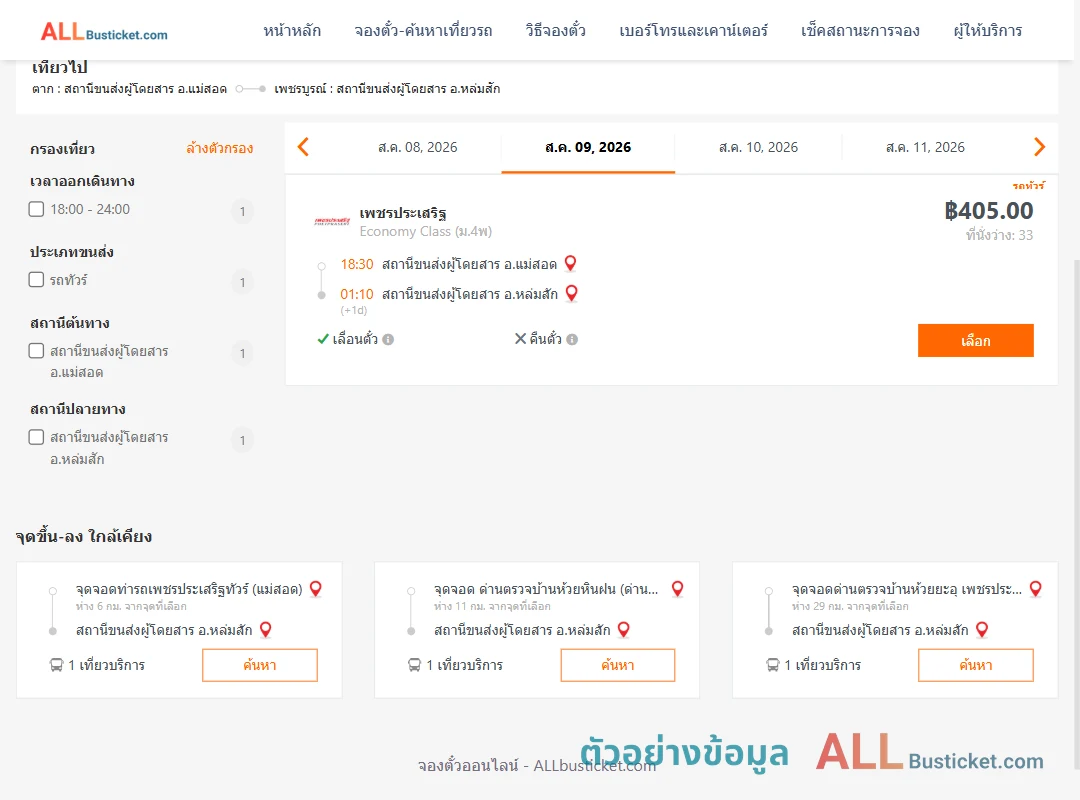Viewport: 1080px width, 800px height.
Task: Open the ALLBusticket.com logo home link
Action: [104, 31]
